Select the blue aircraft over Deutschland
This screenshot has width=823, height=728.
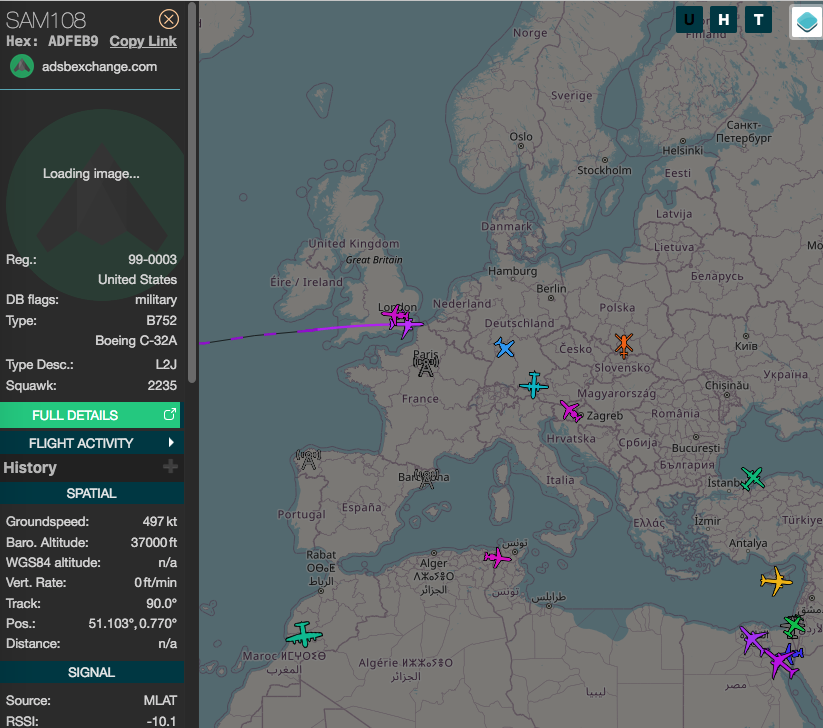coord(504,348)
